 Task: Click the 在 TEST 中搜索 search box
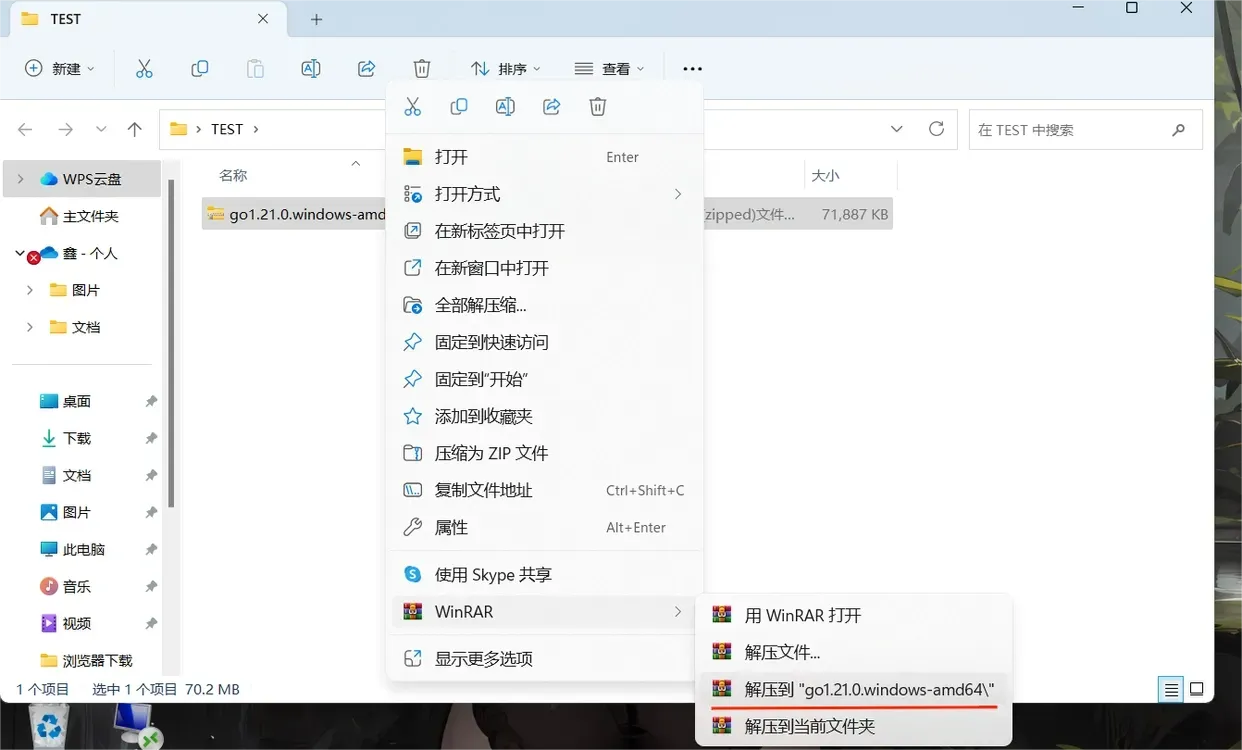click(1066, 130)
